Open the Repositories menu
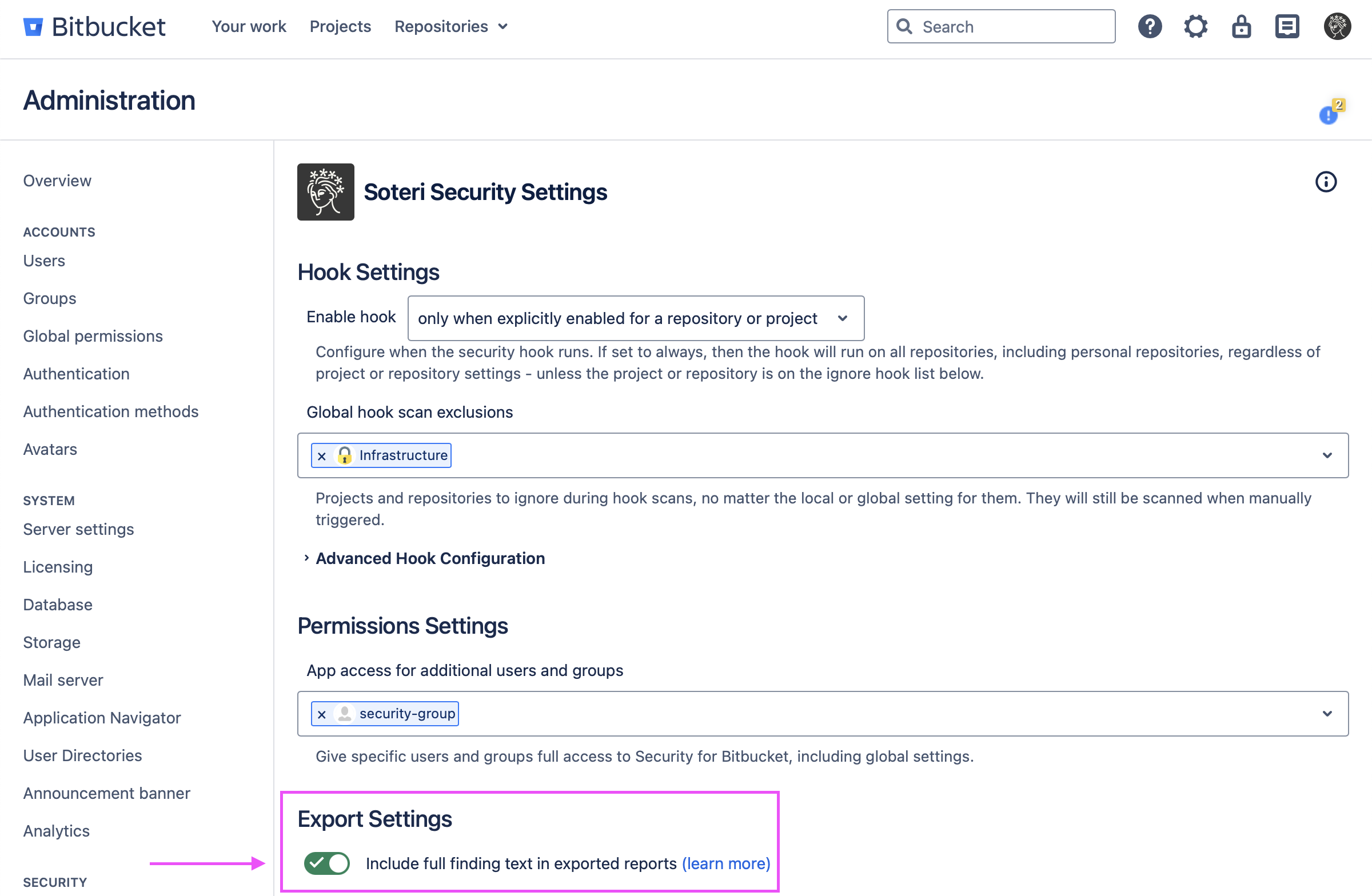Image resolution: width=1372 pixels, height=896 pixels. point(451,26)
